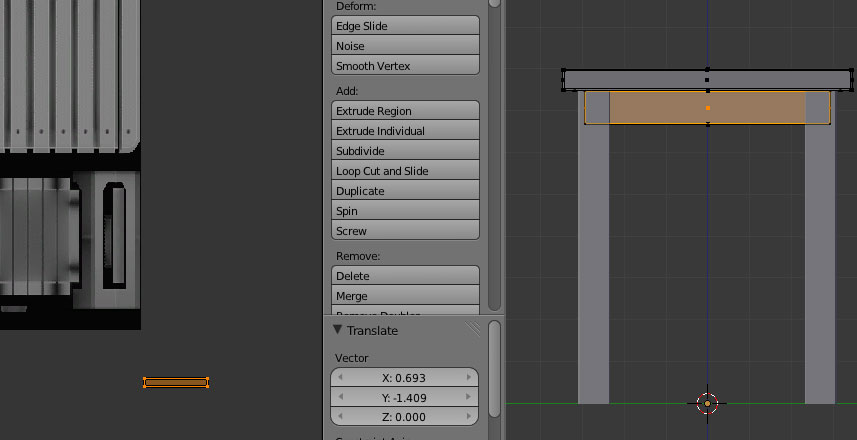Click the Smooth Vertex button

point(404,66)
